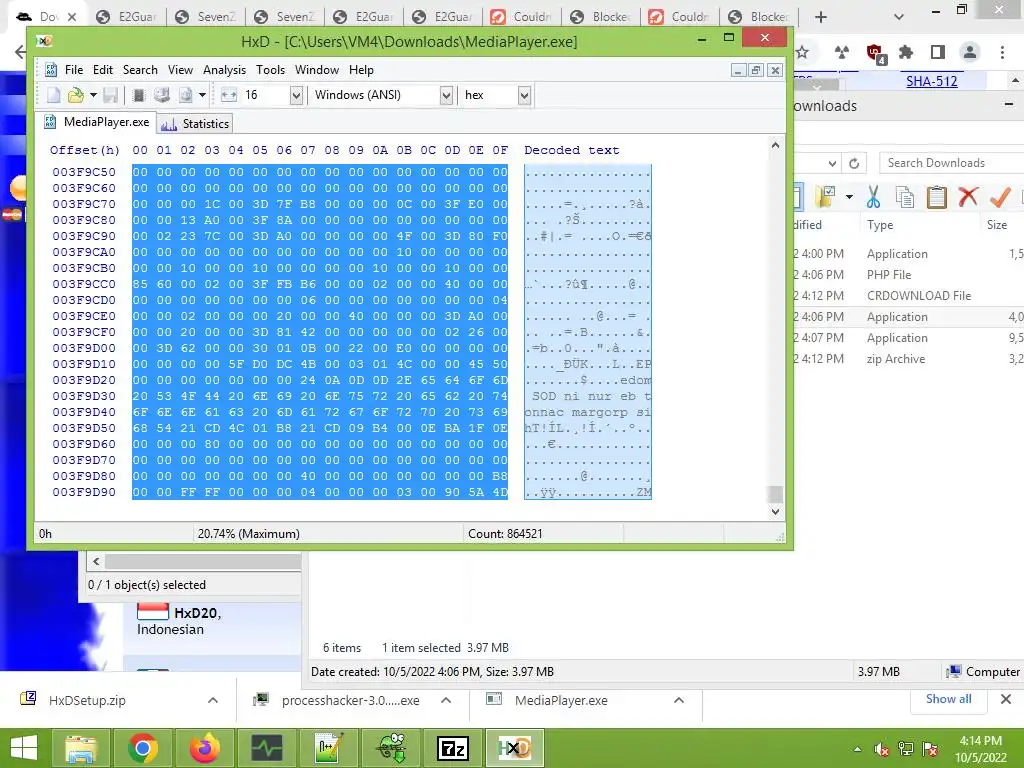Click the Open disk image icon
The height and width of the screenshot is (768, 1024).
[x=186, y=95]
